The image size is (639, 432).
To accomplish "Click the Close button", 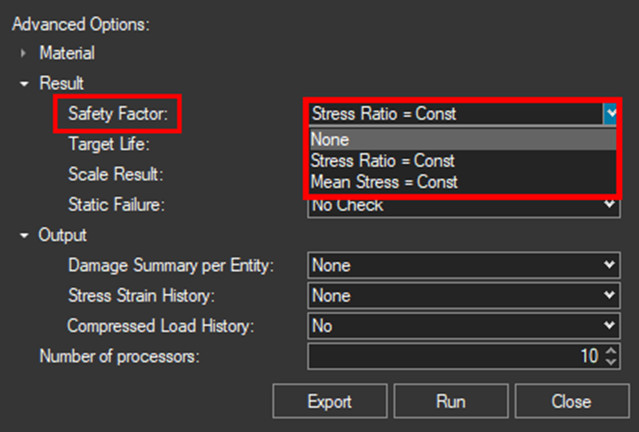I will click(x=570, y=402).
